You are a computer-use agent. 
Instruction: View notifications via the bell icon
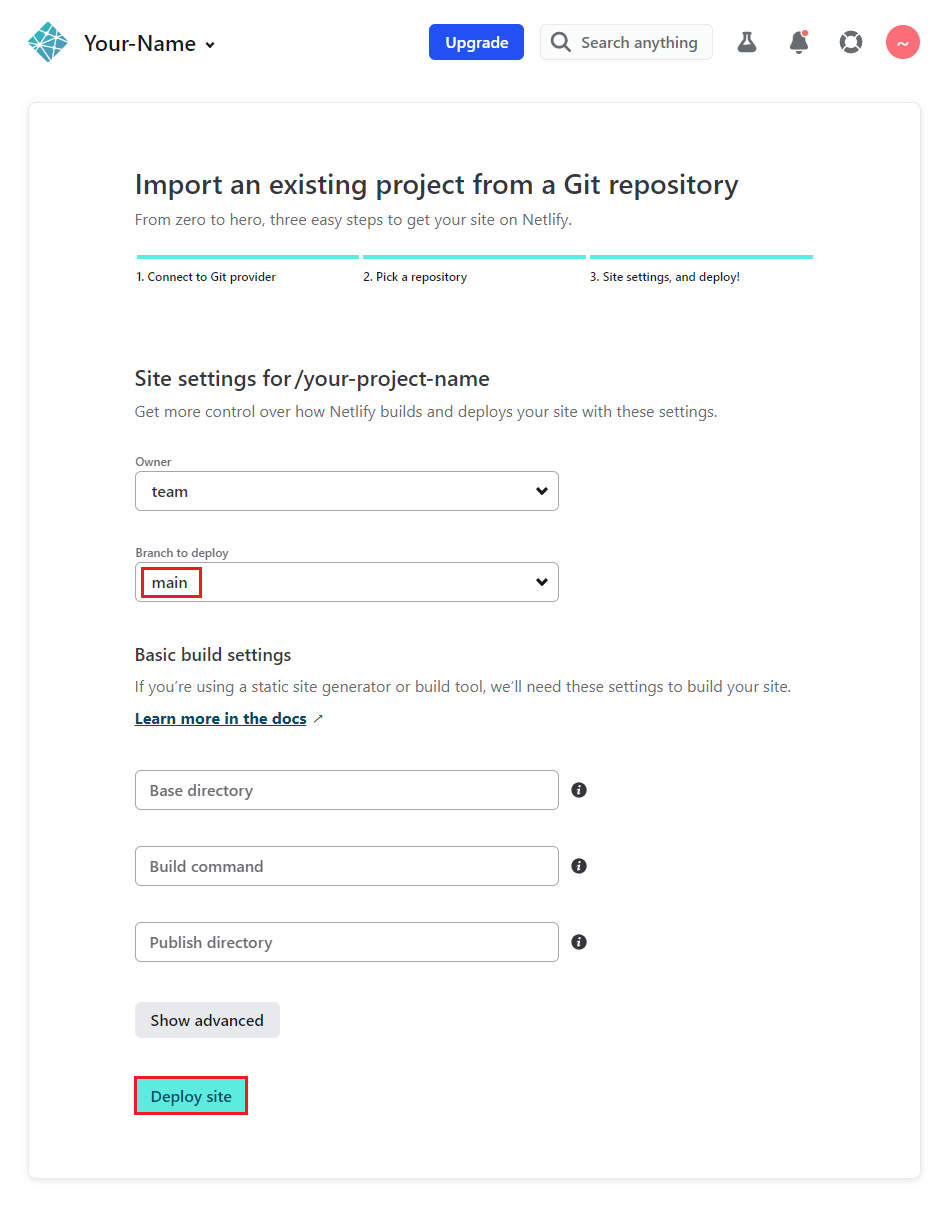pyautogui.click(x=799, y=42)
